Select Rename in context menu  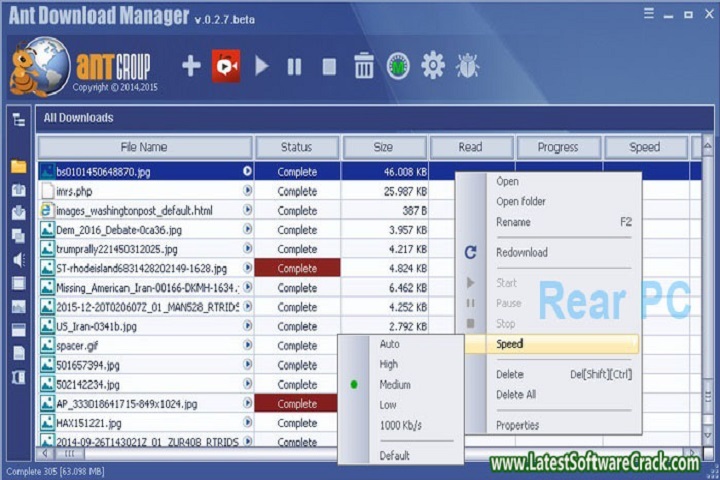[x=513, y=222]
